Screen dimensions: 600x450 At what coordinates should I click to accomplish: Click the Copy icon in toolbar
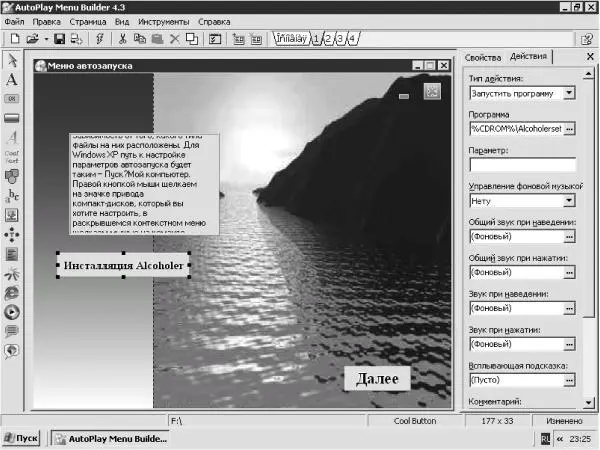click(x=139, y=39)
